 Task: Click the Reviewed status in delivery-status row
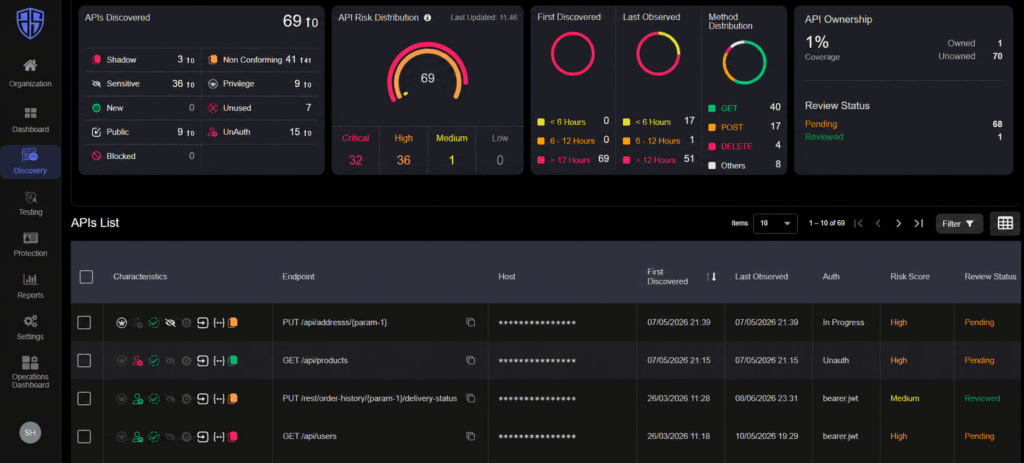[x=982, y=398]
